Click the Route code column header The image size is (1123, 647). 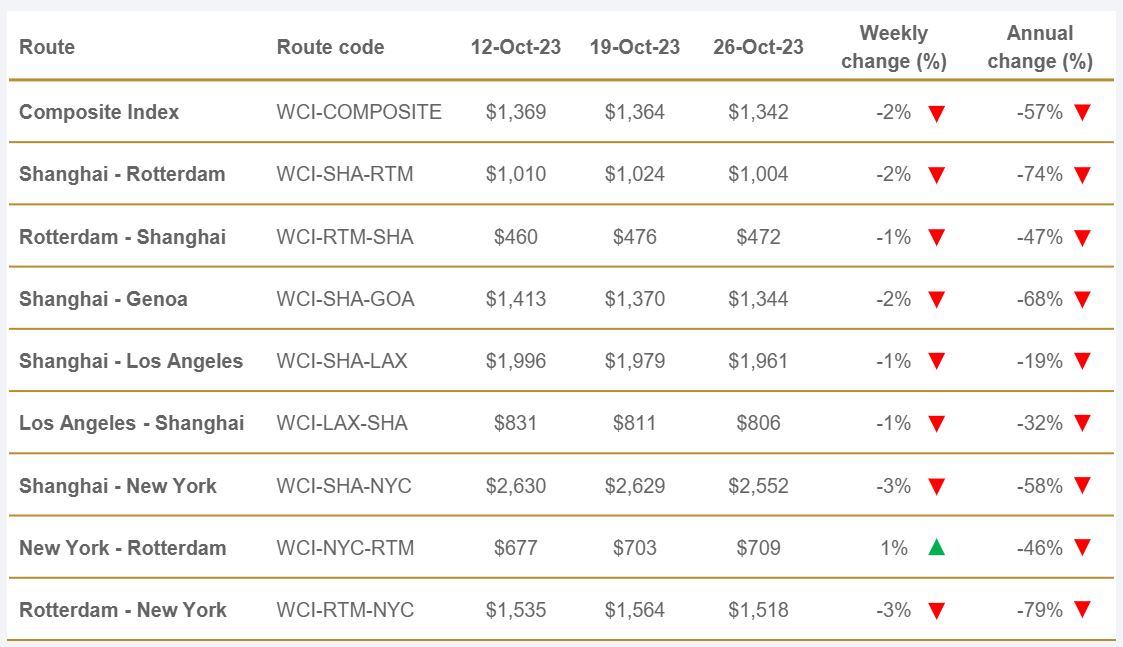330,47
